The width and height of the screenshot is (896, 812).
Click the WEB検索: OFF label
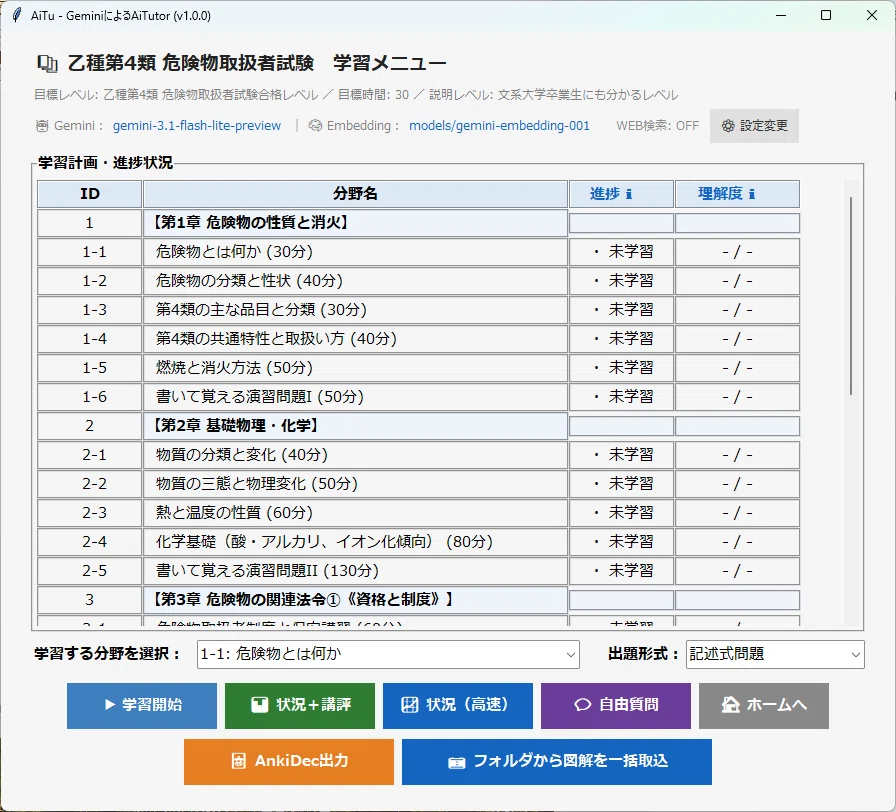click(x=657, y=126)
